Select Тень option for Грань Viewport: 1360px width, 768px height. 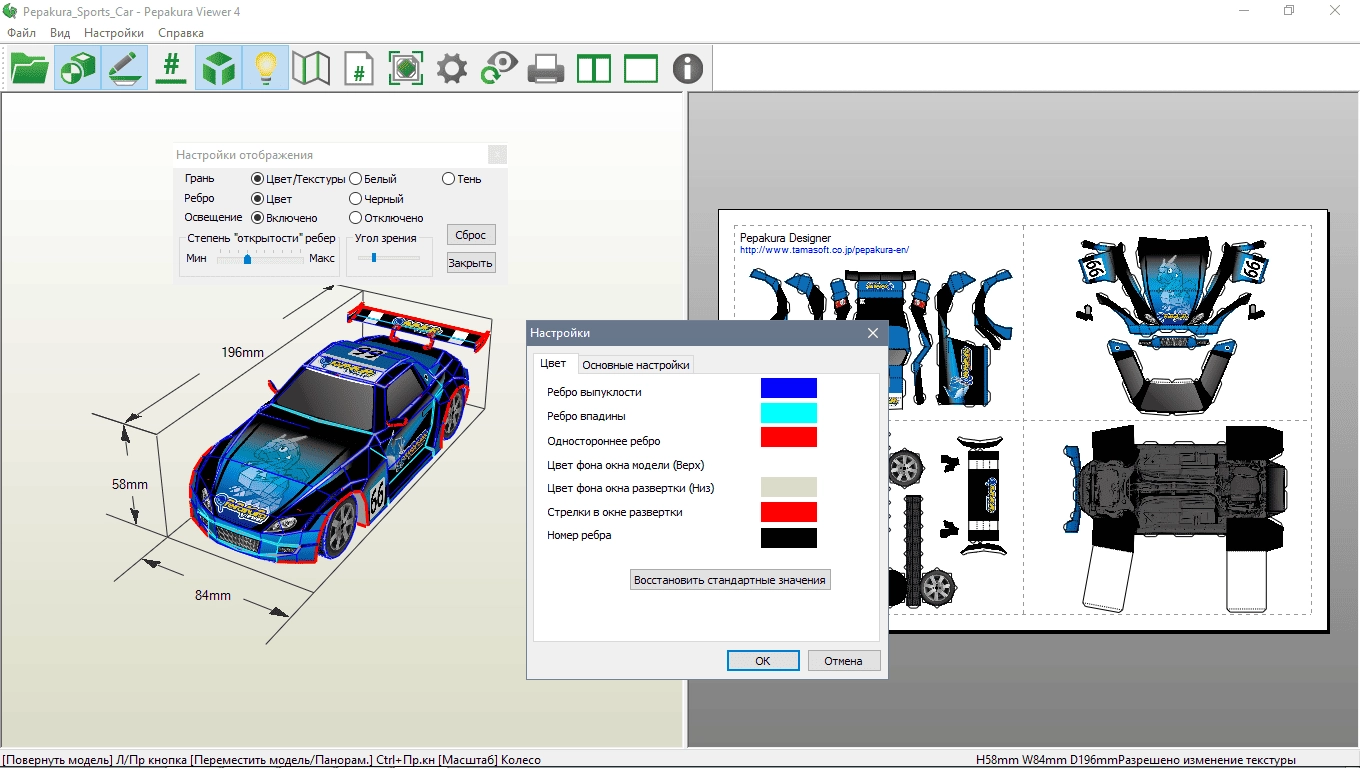click(461, 179)
